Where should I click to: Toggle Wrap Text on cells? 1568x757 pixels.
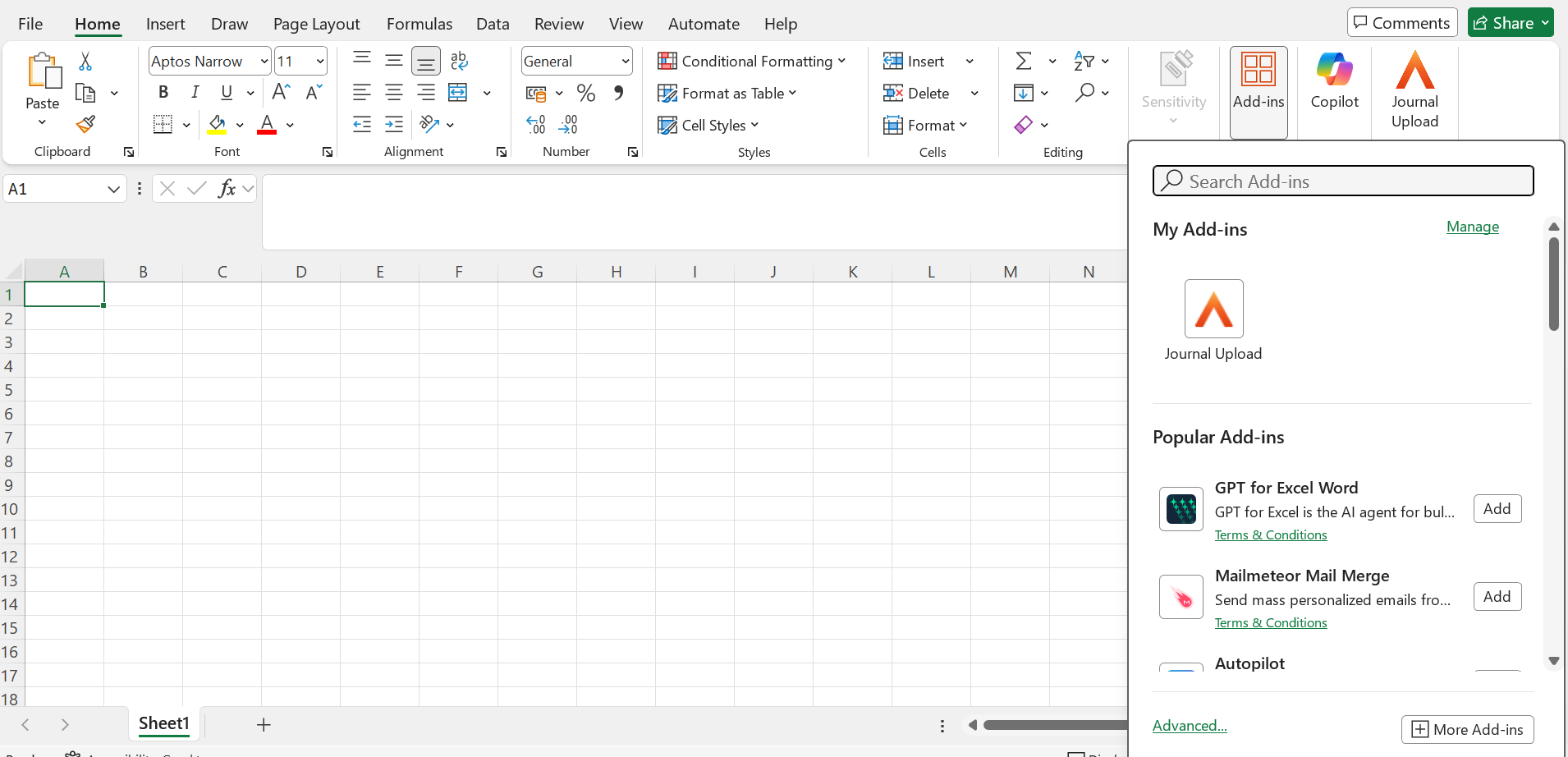[459, 62]
